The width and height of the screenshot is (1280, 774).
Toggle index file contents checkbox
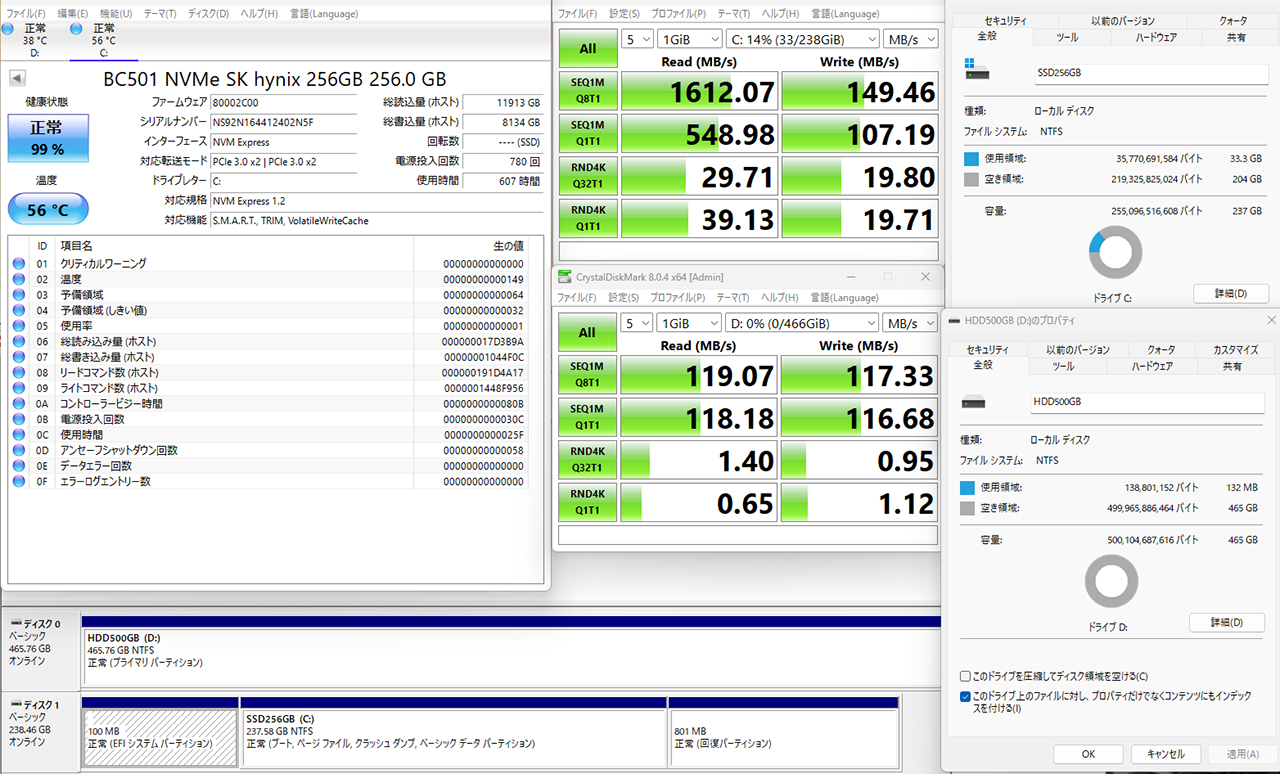click(965, 697)
